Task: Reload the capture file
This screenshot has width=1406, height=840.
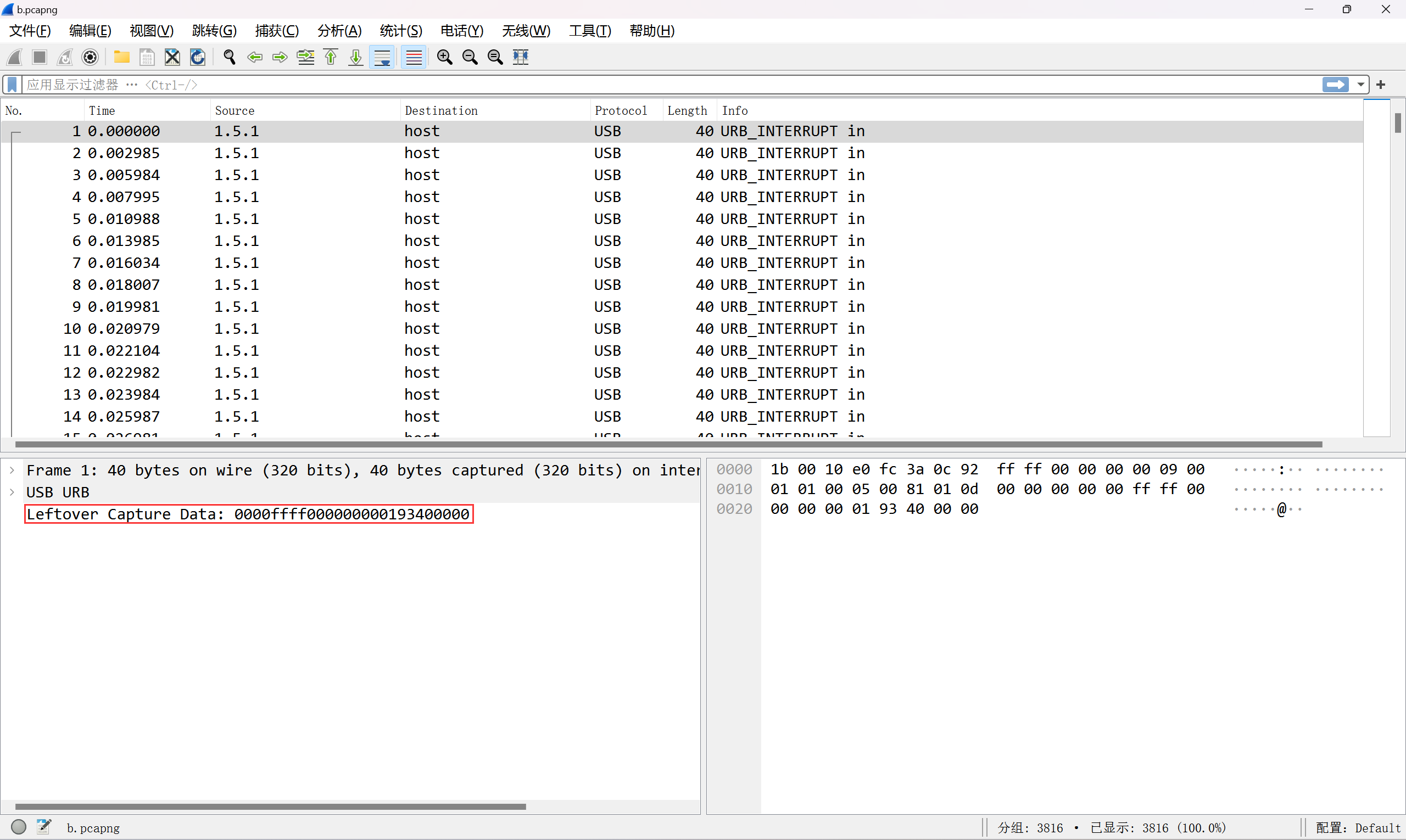Action: pos(198,57)
